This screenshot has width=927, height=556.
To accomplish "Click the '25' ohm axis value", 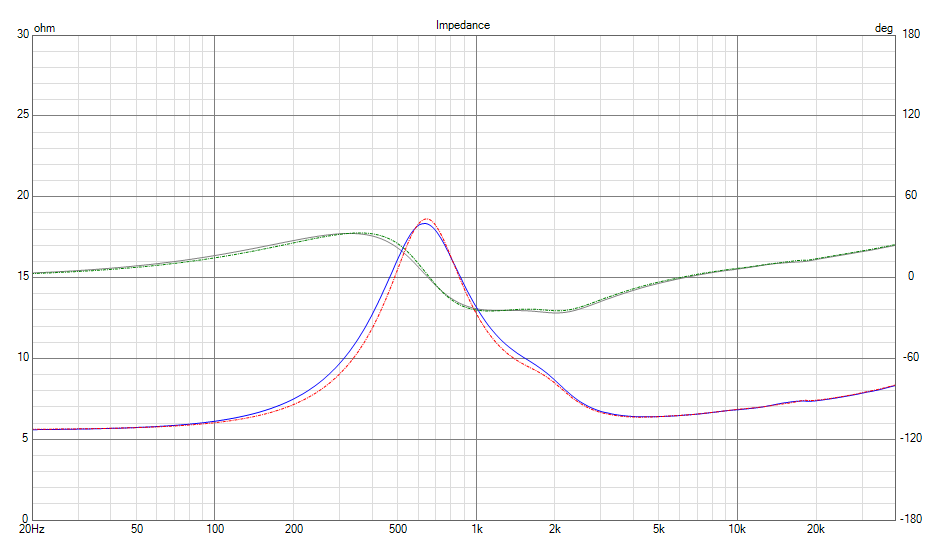I will pyautogui.click(x=23, y=114).
